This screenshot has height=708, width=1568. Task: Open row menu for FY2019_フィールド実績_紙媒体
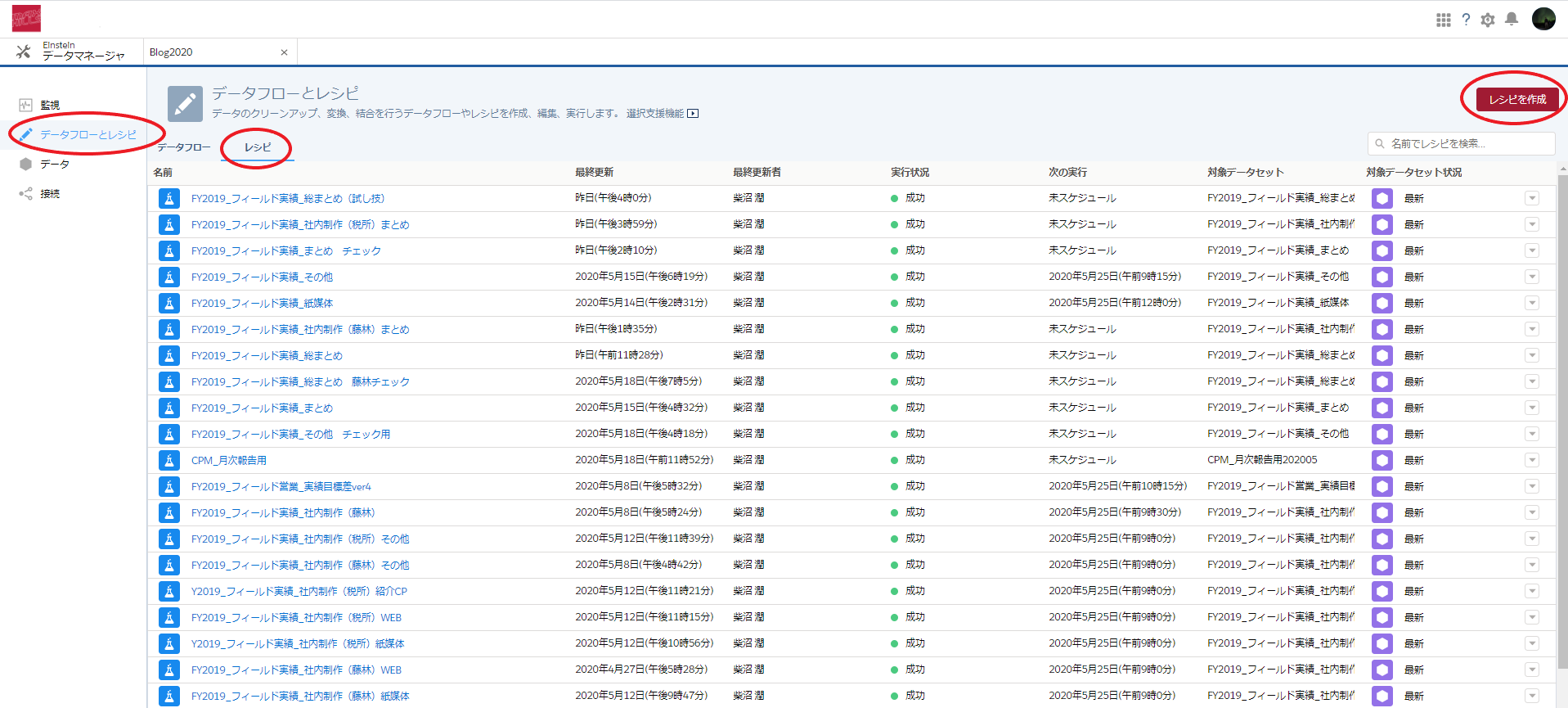(x=1532, y=303)
